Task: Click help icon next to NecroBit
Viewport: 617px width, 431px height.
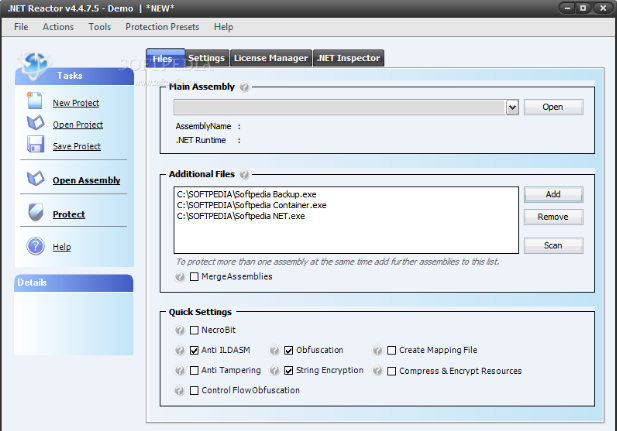Action: (x=180, y=330)
